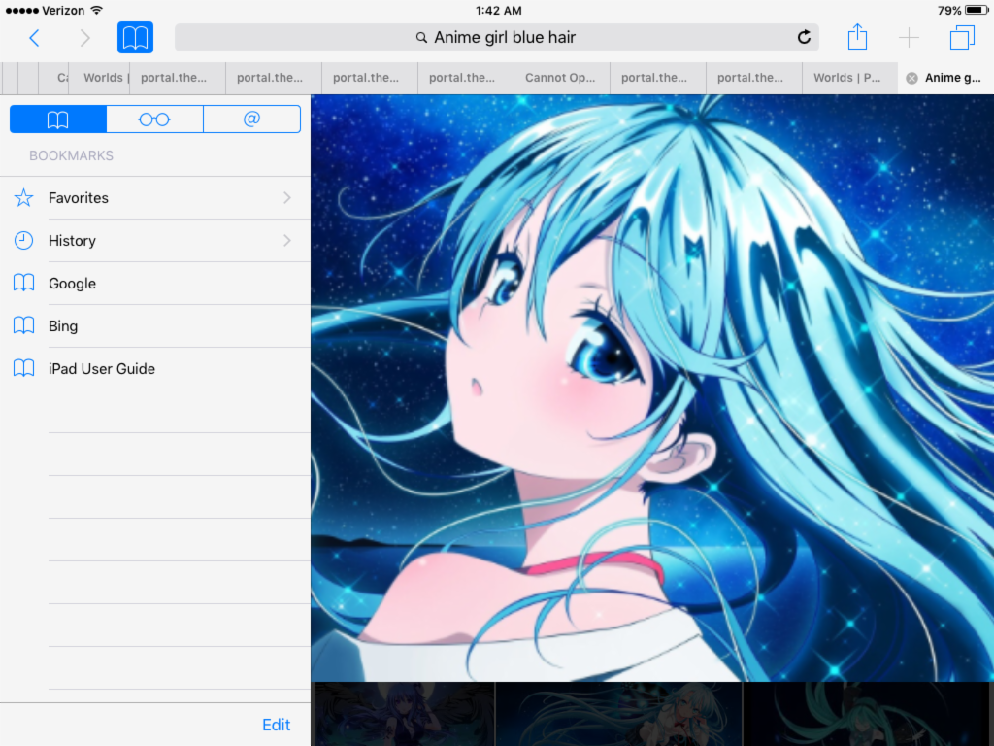Click the Favorites star icon
994x746 pixels.
[23, 198]
